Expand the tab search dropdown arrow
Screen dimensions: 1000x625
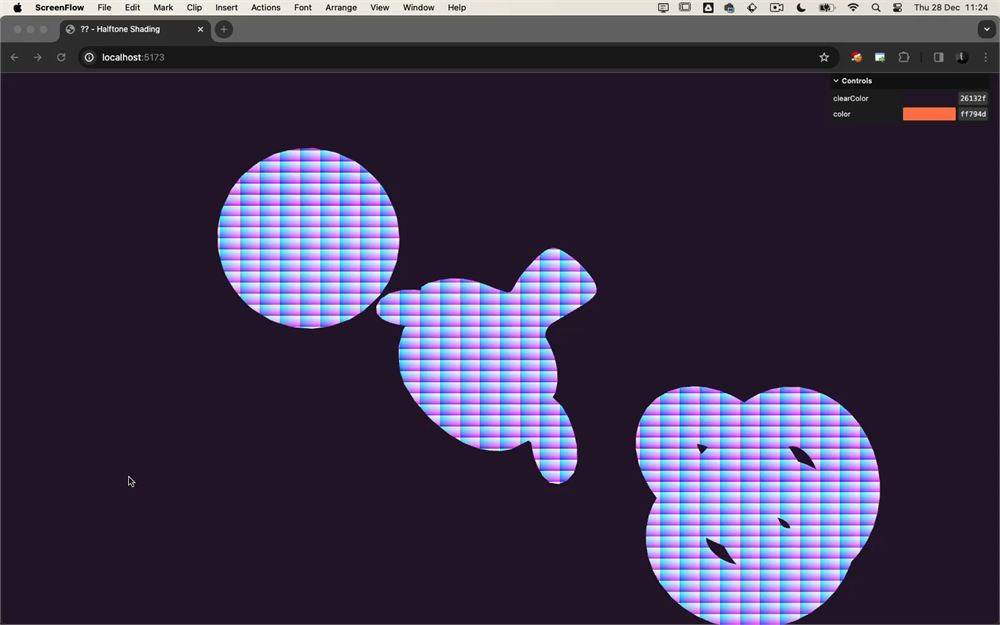[x=987, y=29]
